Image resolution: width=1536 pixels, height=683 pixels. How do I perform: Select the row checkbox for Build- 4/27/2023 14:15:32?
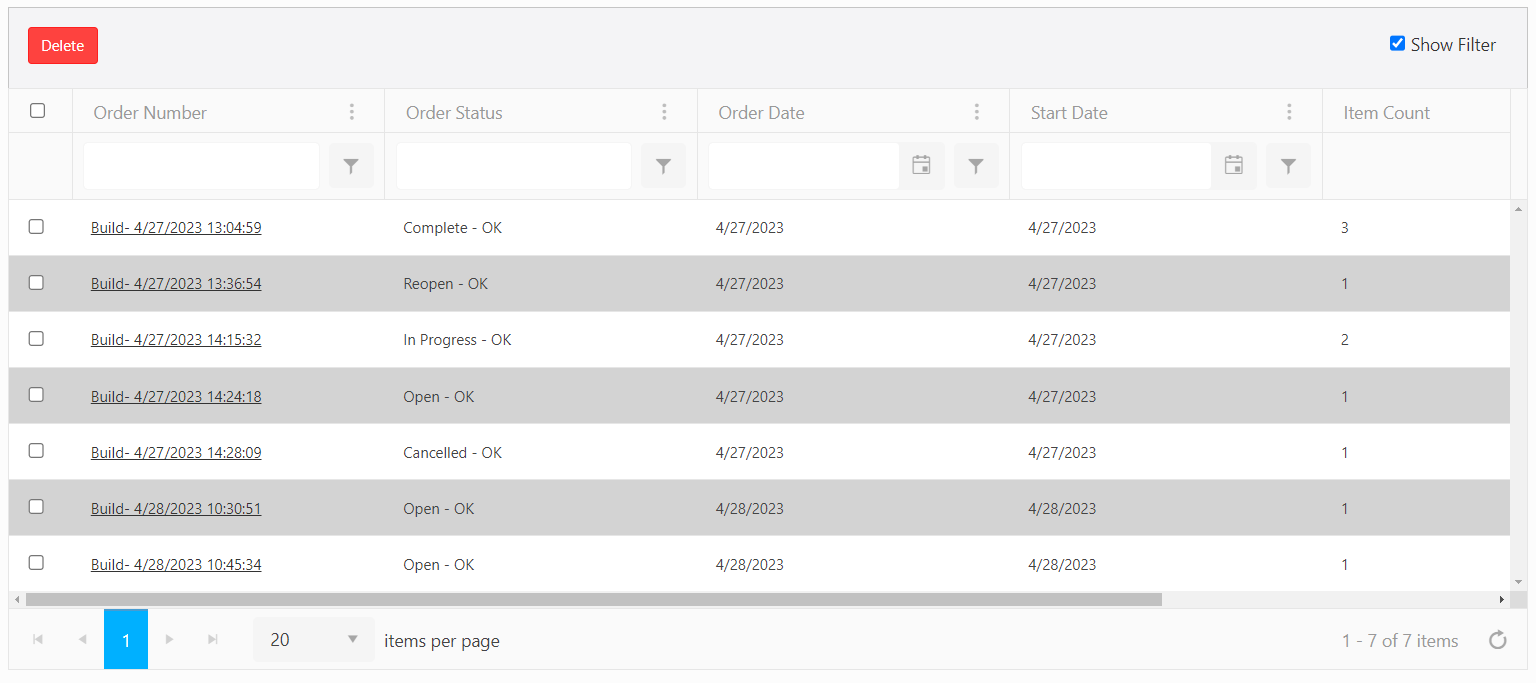tap(36, 339)
